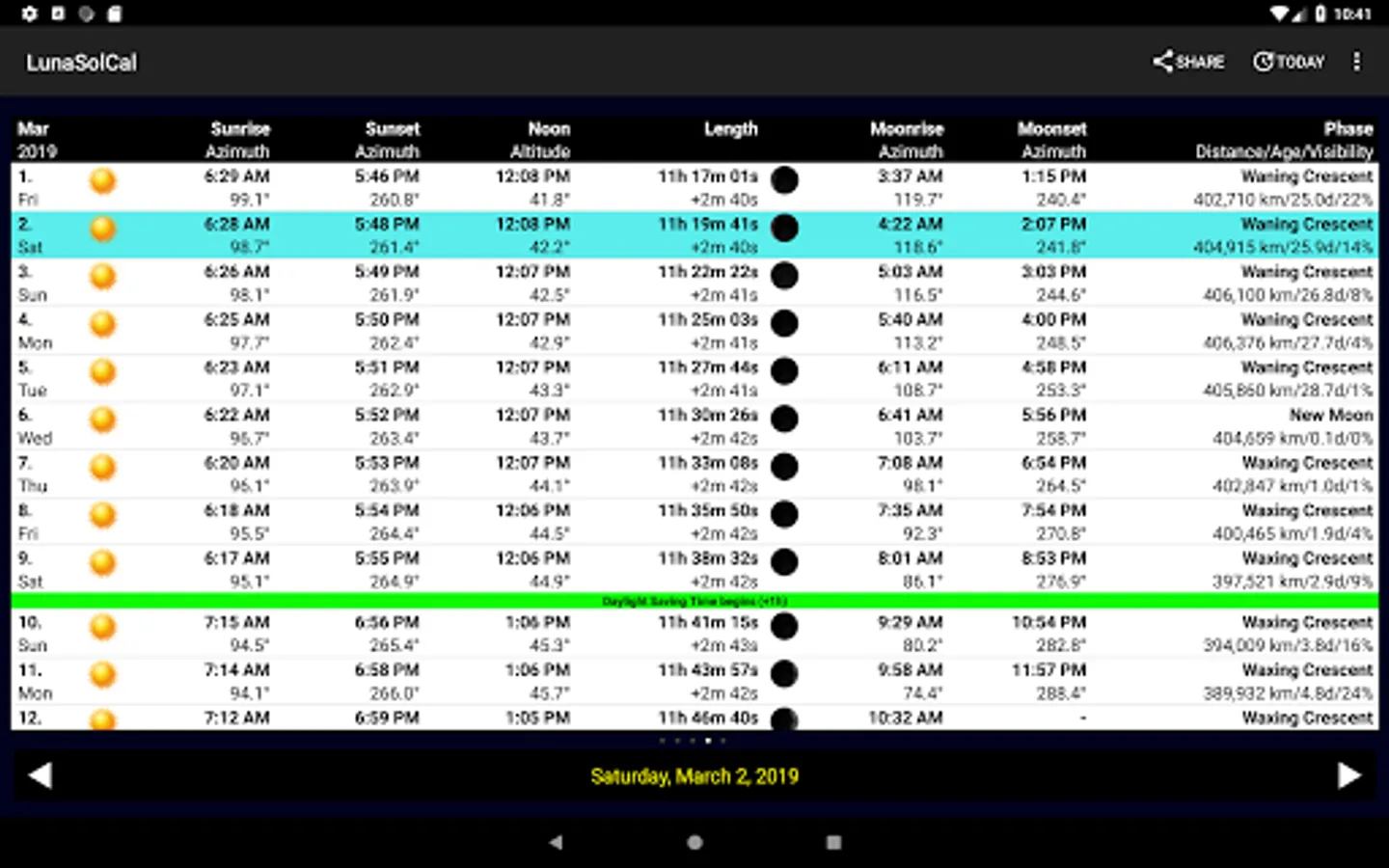Click day length 11h 41m 15s

click(x=708, y=622)
